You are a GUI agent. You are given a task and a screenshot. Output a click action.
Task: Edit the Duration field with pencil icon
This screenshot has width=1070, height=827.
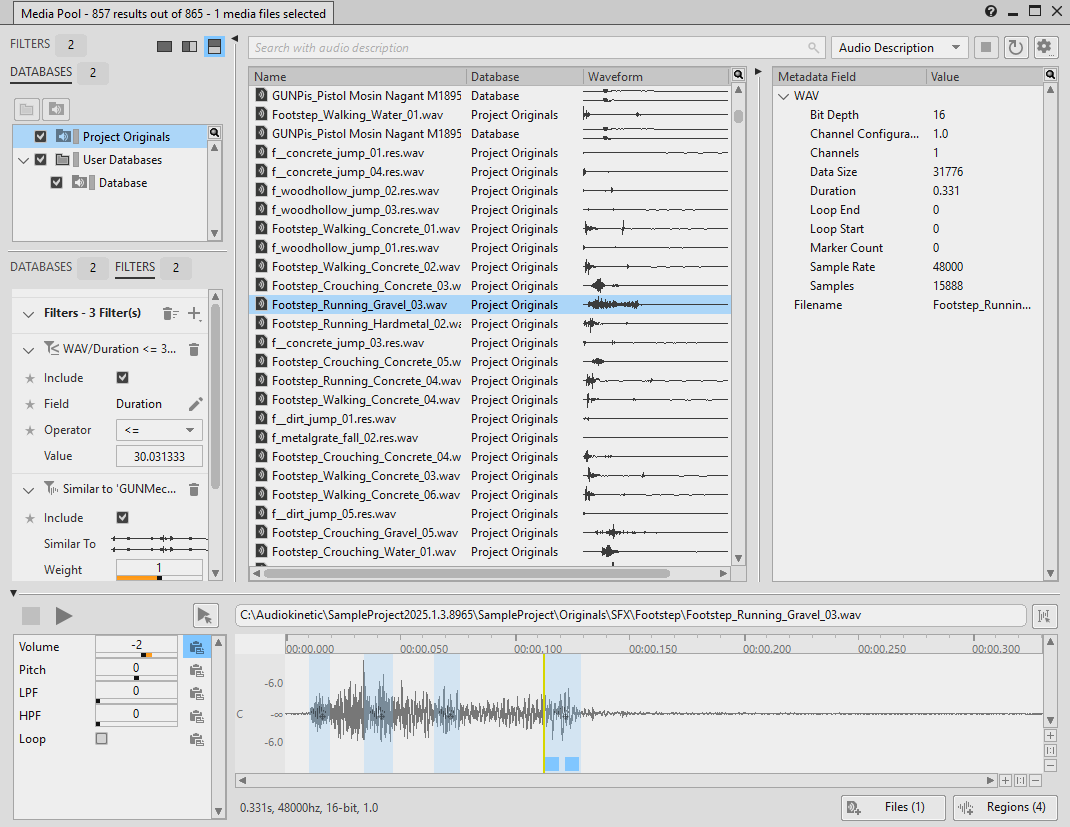click(195, 404)
